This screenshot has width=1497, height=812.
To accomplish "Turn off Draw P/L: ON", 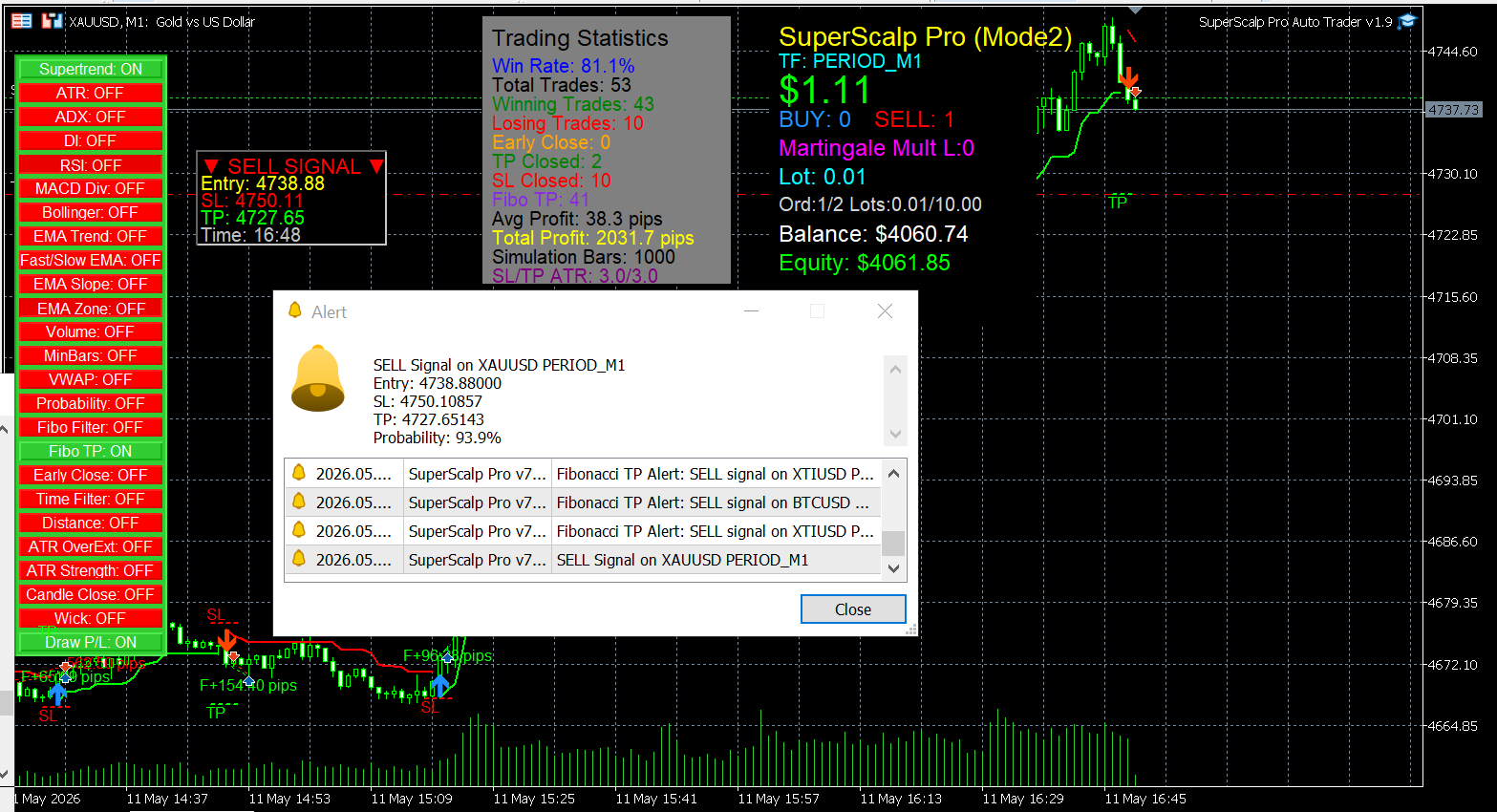I will pyautogui.click(x=91, y=642).
